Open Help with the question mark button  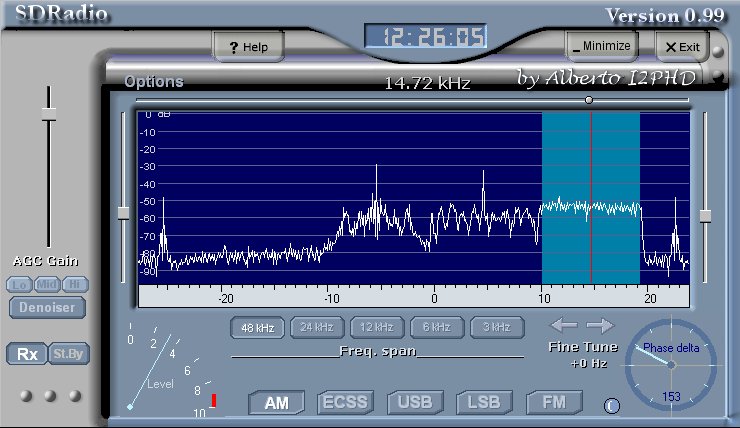(x=248, y=47)
